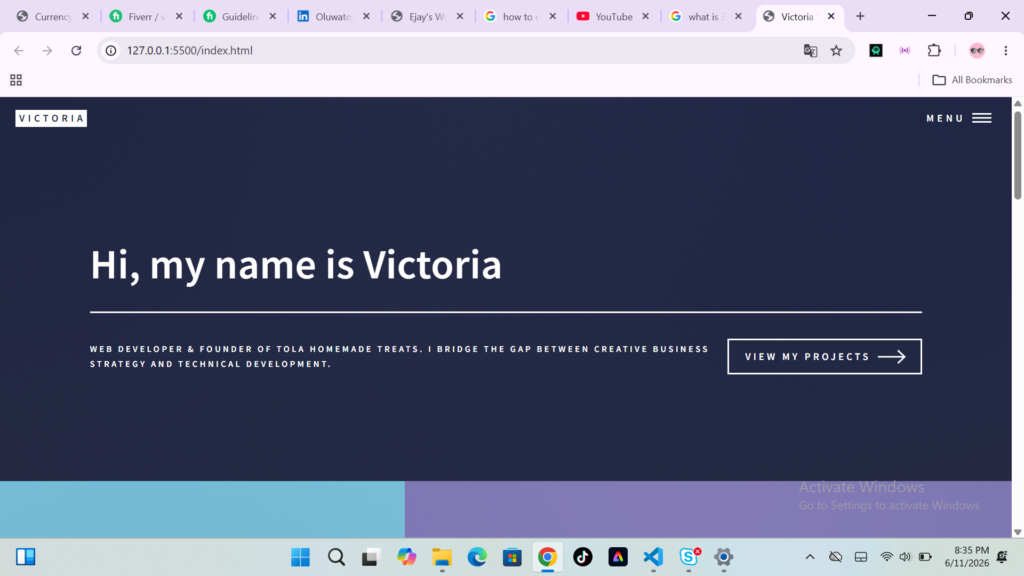This screenshot has width=1024, height=576.
Task: Switch to the YouTube tab
Action: pos(613,16)
